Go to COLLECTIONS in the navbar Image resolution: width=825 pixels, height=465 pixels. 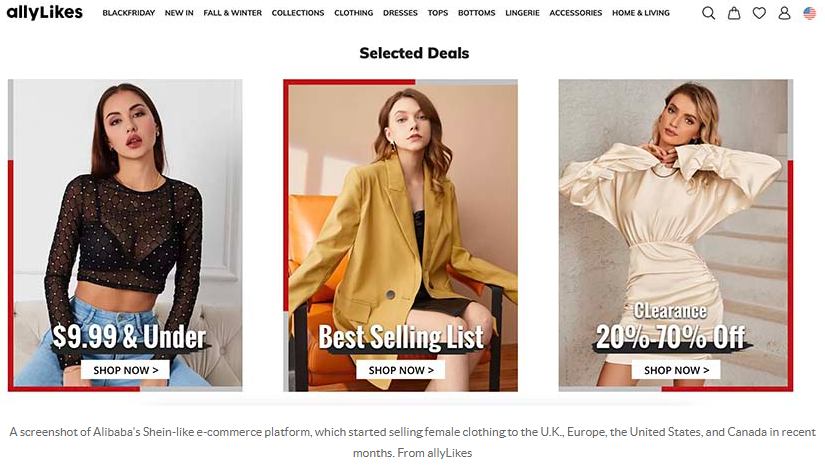click(298, 13)
